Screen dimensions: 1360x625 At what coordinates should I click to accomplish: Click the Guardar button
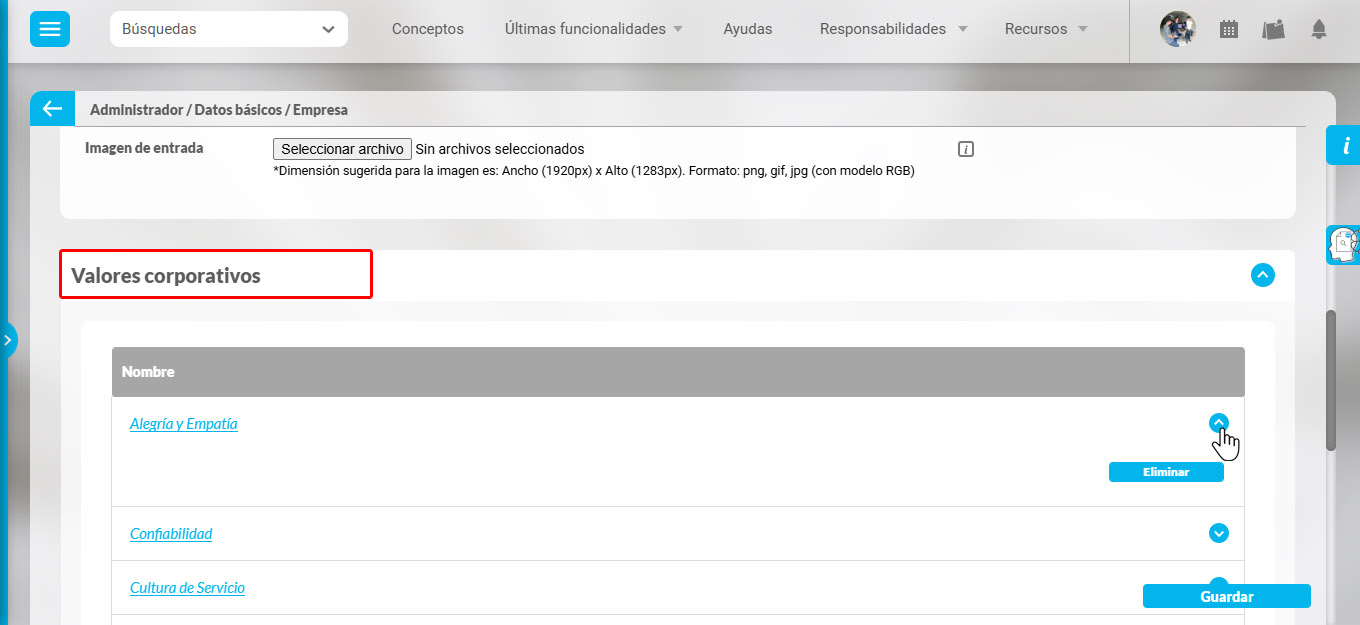click(x=1226, y=596)
